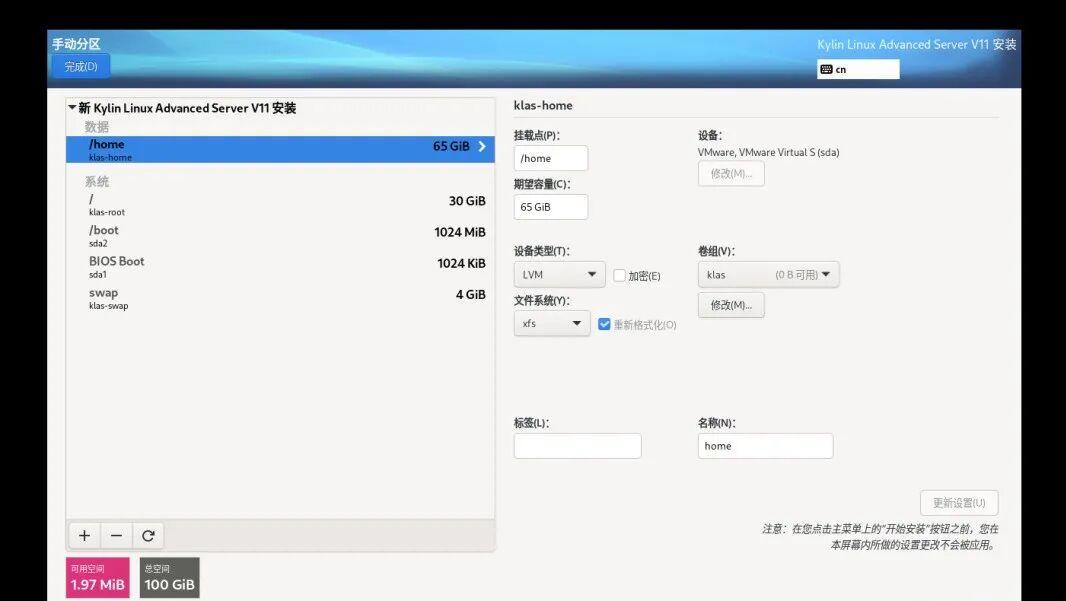Uncheck the 重新格式化(O) reformat checkbox
This screenshot has height=601, width=1066.
602,323
